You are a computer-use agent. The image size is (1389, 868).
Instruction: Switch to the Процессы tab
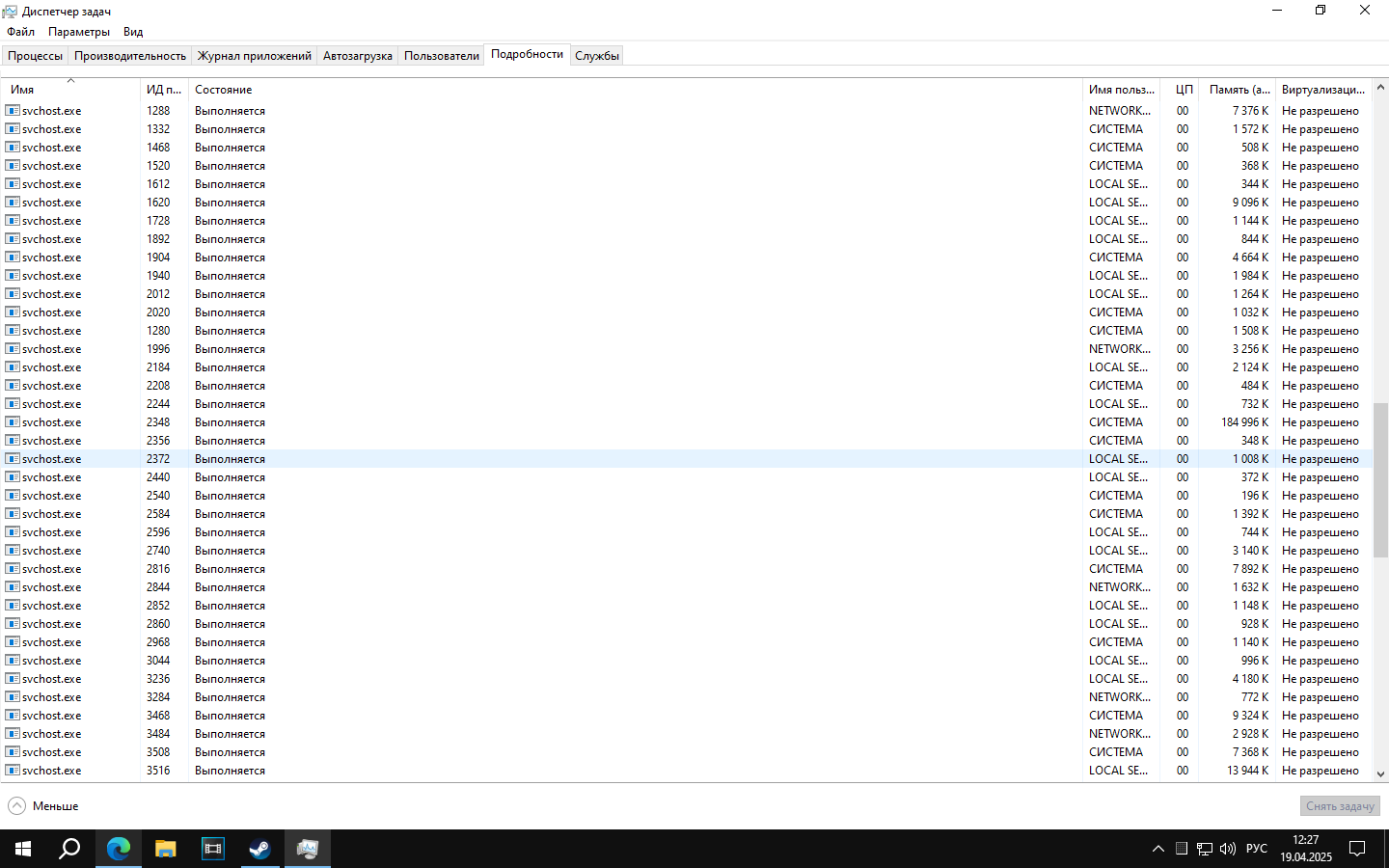[x=36, y=56]
